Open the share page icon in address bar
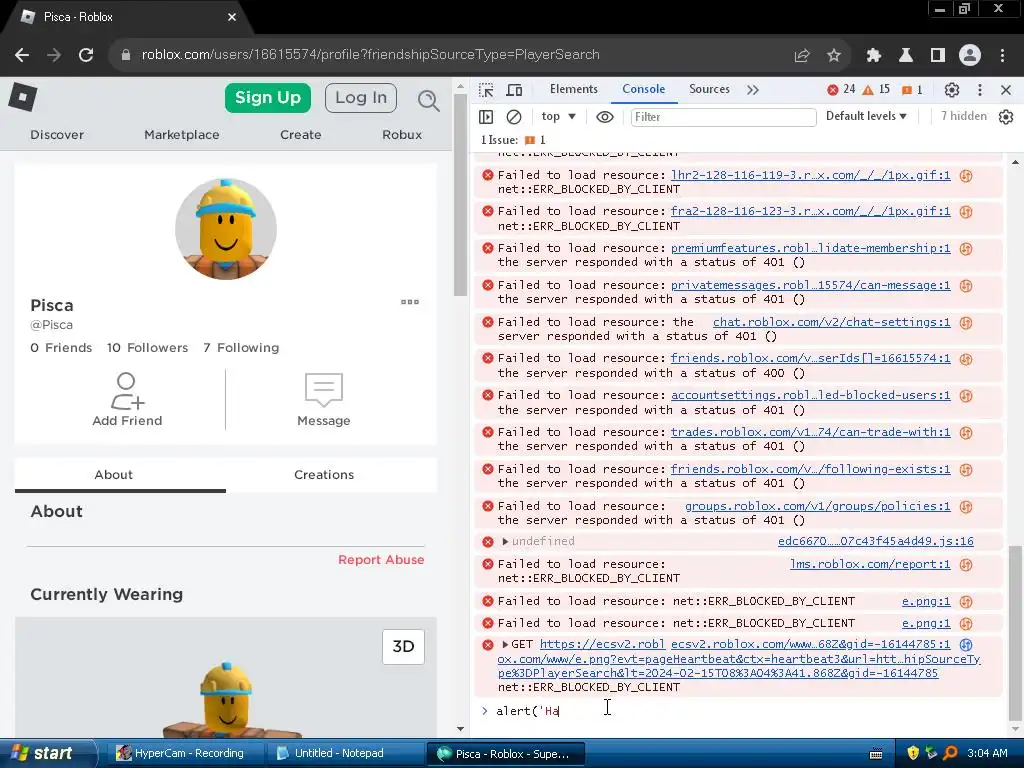1024x768 pixels. point(802,56)
